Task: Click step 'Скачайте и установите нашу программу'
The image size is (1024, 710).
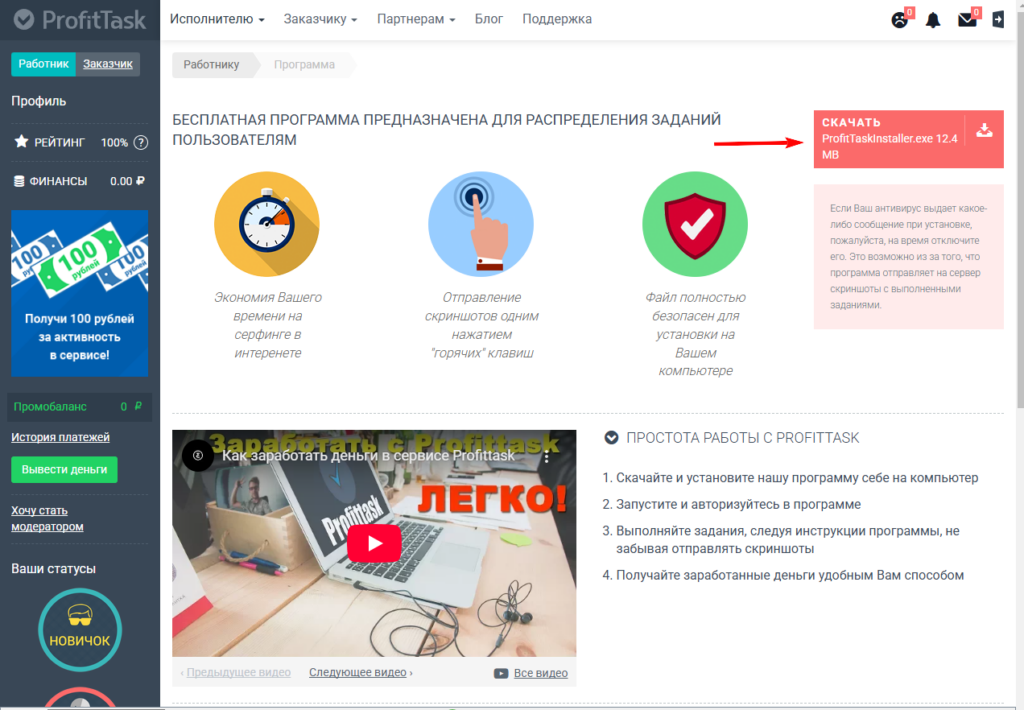Action: pyautogui.click(x=797, y=478)
